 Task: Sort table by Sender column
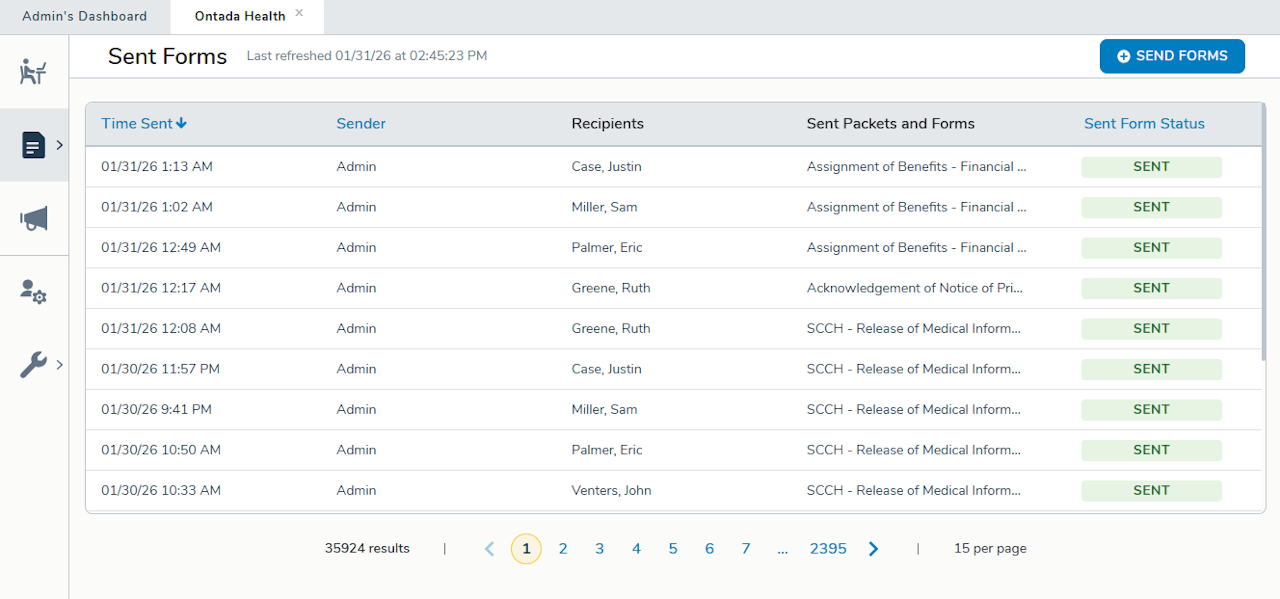coord(361,124)
